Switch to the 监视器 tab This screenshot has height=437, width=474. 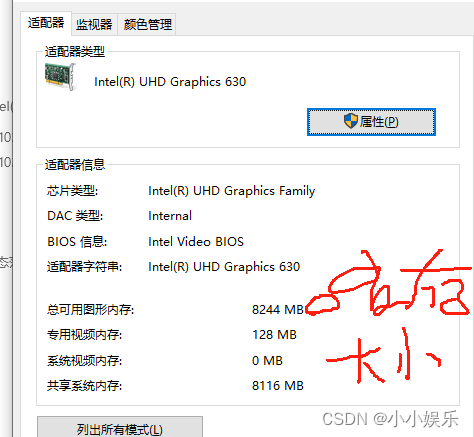pos(94,24)
